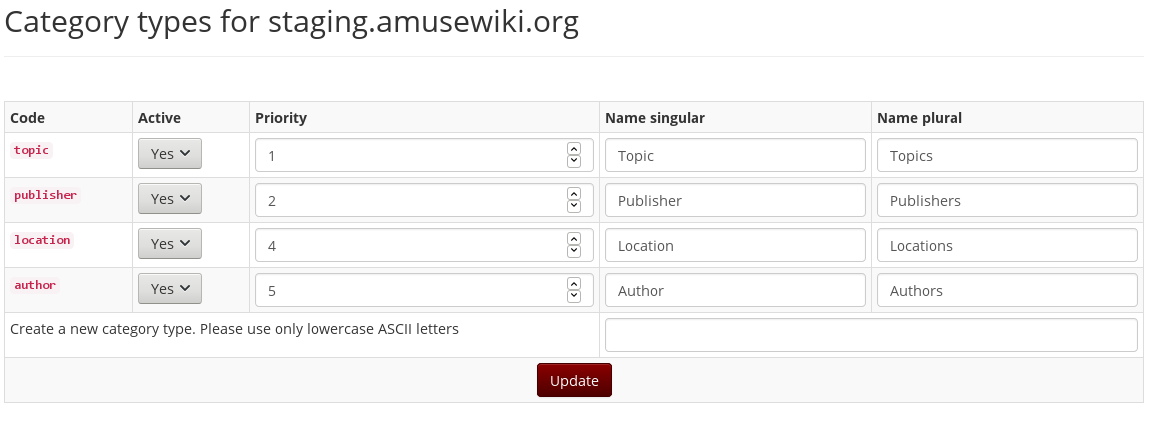Open the Active dropdown for topic
This screenshot has height=442, width=1157.
click(x=170, y=153)
